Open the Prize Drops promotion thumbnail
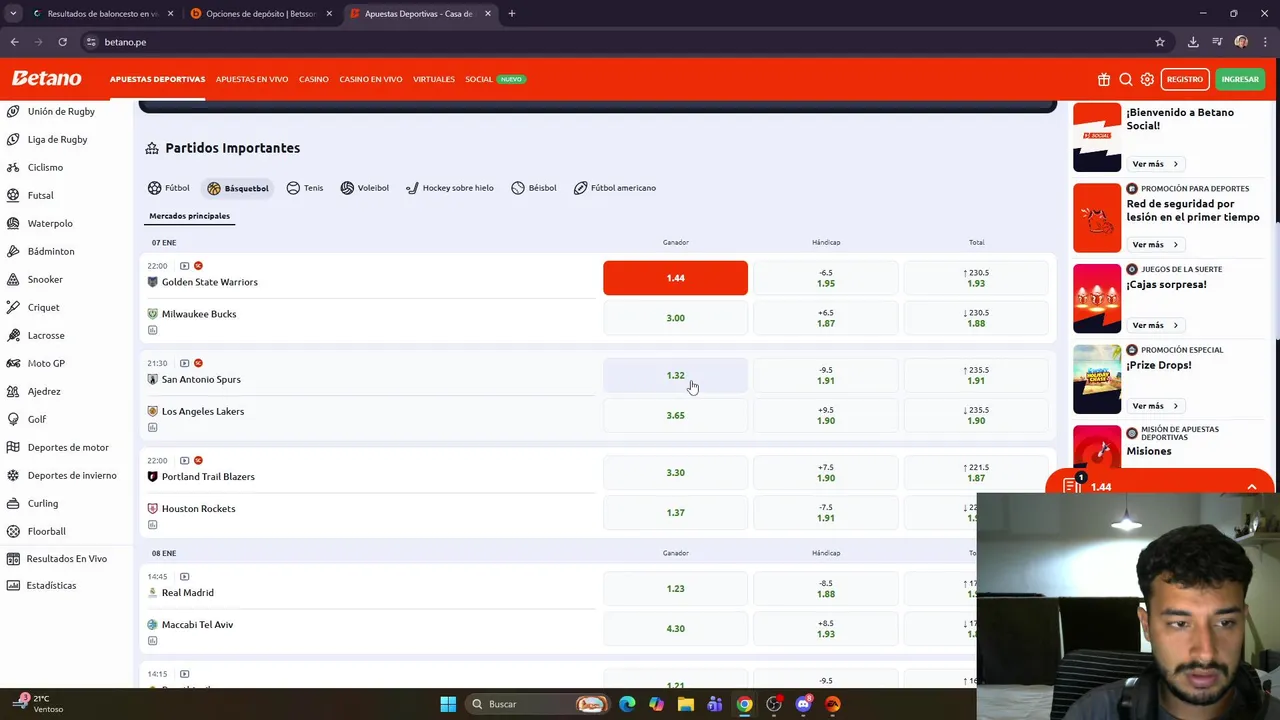The height and width of the screenshot is (720, 1280). point(1097,379)
